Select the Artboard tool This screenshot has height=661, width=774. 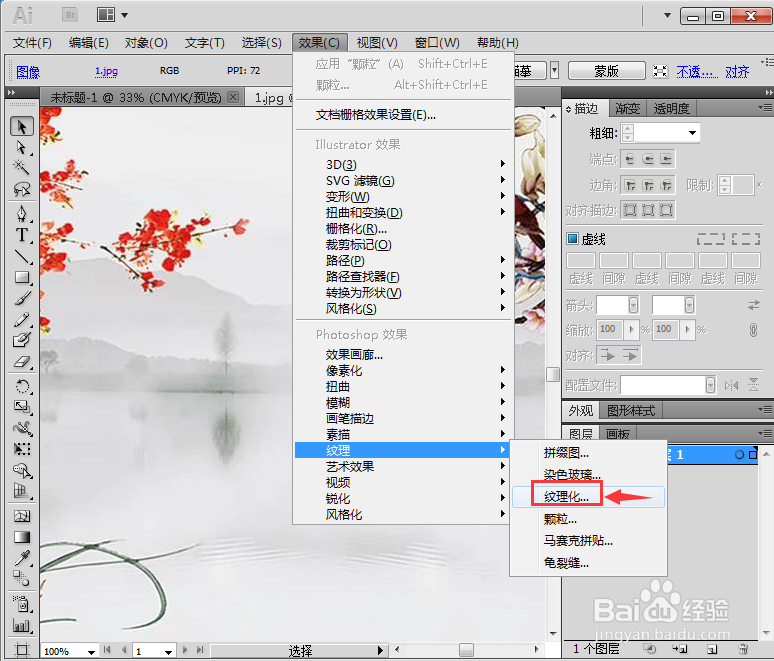tap(22, 650)
